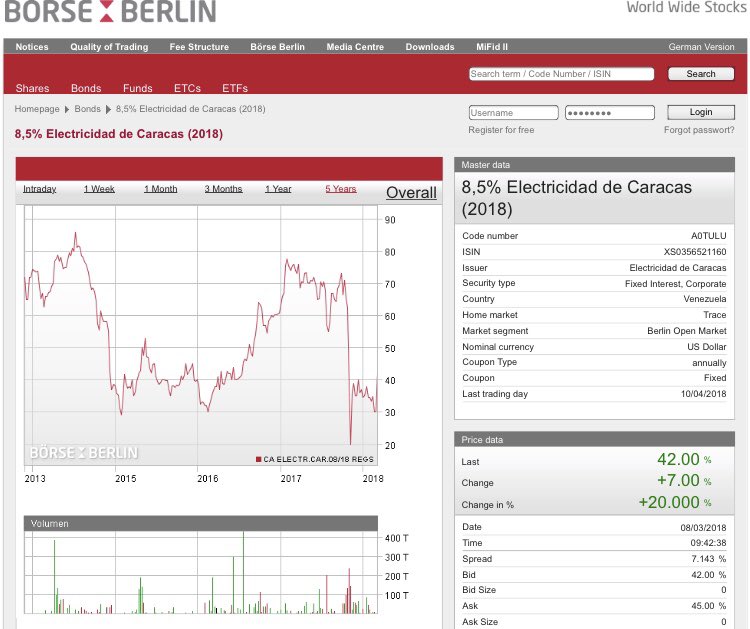Click time value 09:42:38
The height and width of the screenshot is (629, 750).
point(708,543)
